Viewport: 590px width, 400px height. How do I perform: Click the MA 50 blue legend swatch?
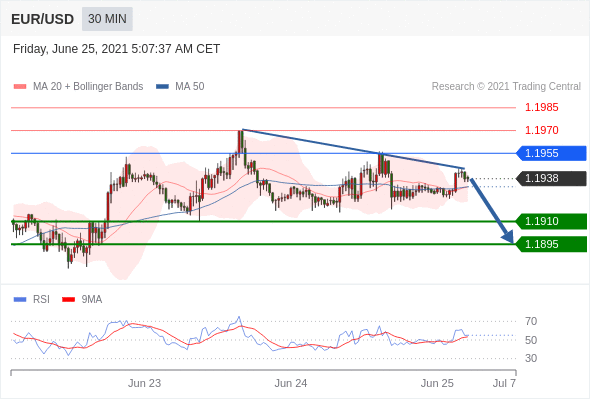point(162,87)
